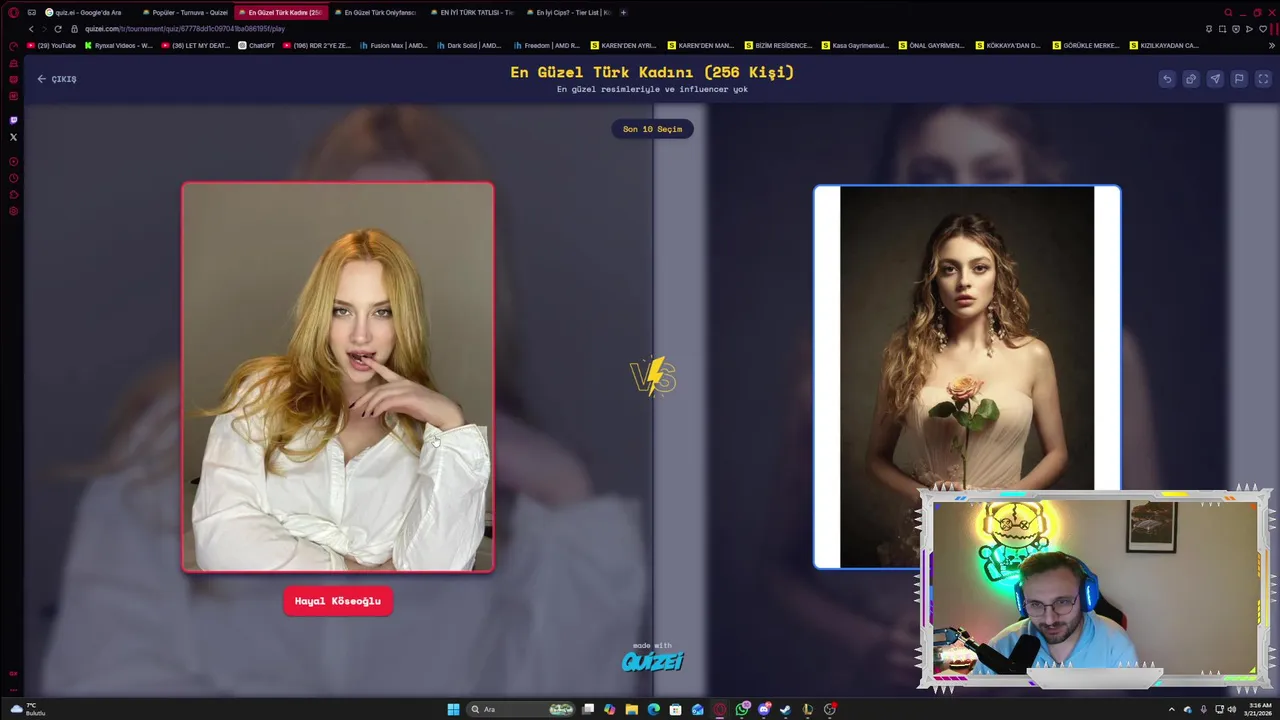Open the EN İYİ TÜRK TATLISI tab
1280x720 pixels.
(473, 13)
